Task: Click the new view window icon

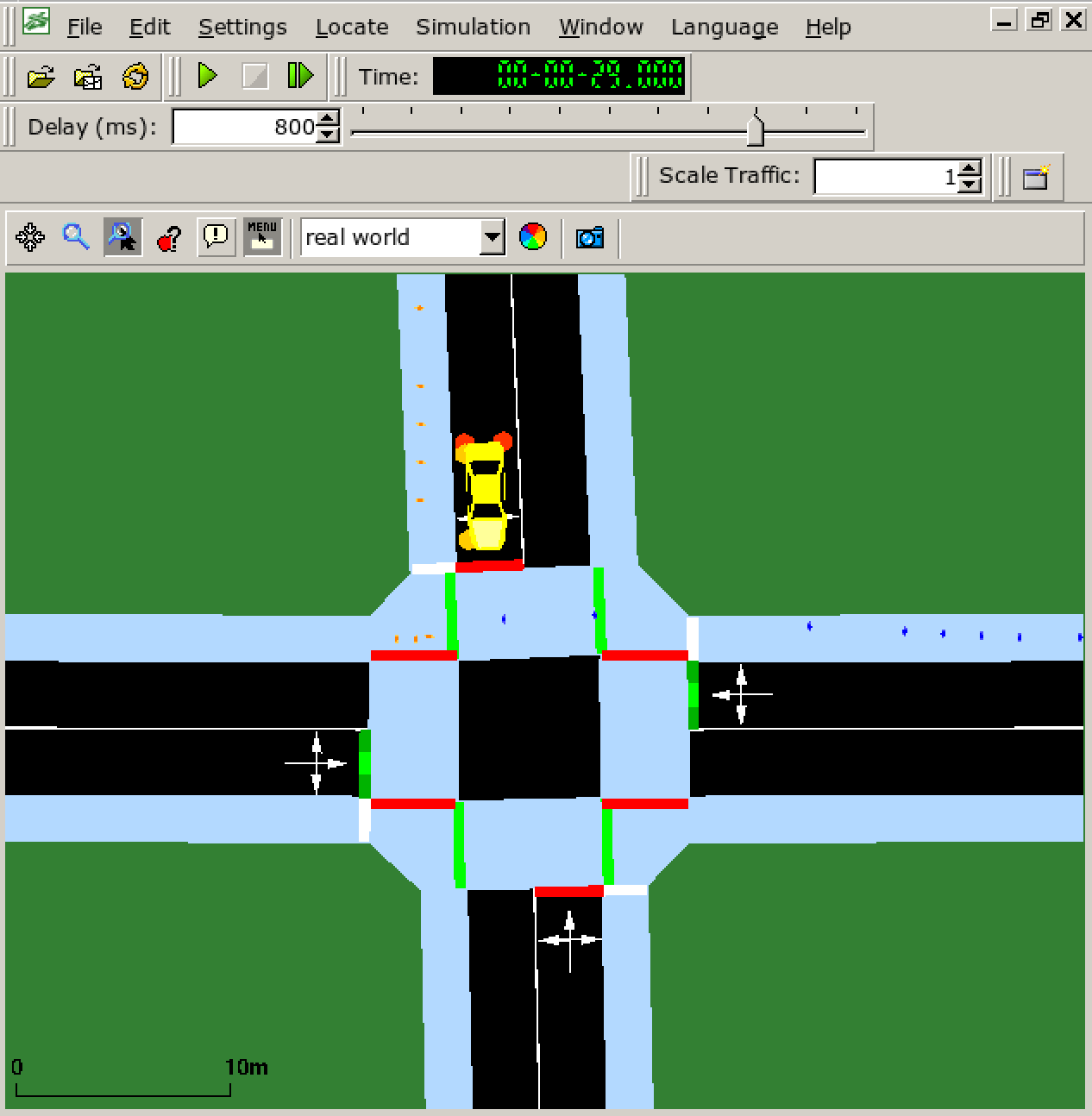Action: tap(1036, 177)
